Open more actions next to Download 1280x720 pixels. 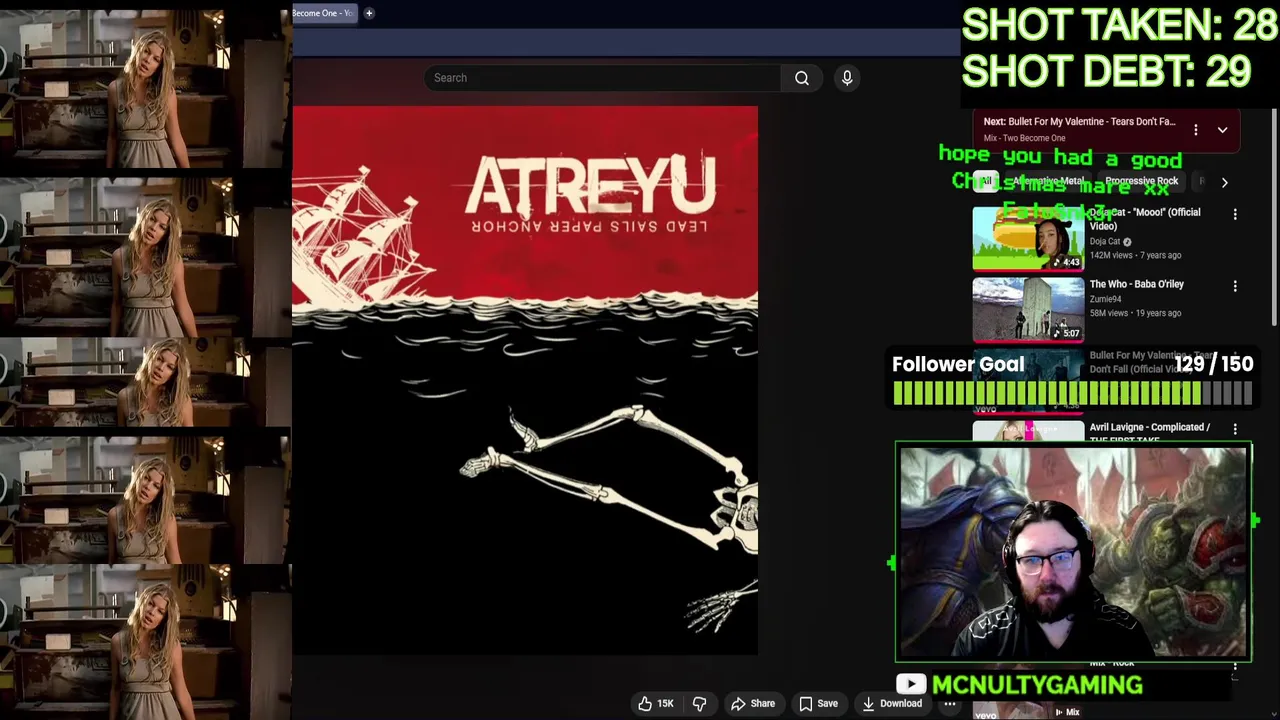click(950, 703)
